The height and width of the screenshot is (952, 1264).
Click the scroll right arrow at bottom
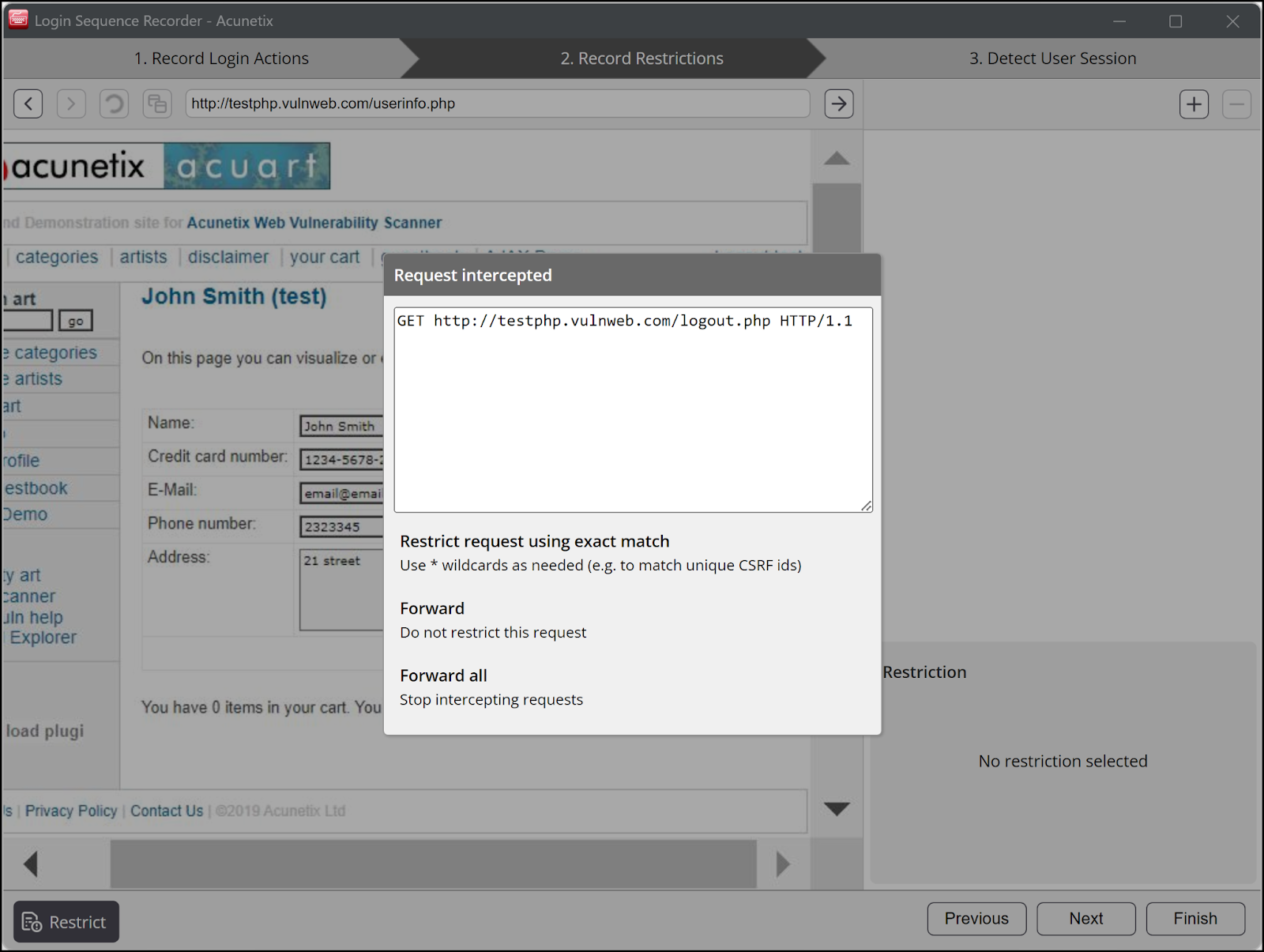coord(783,864)
